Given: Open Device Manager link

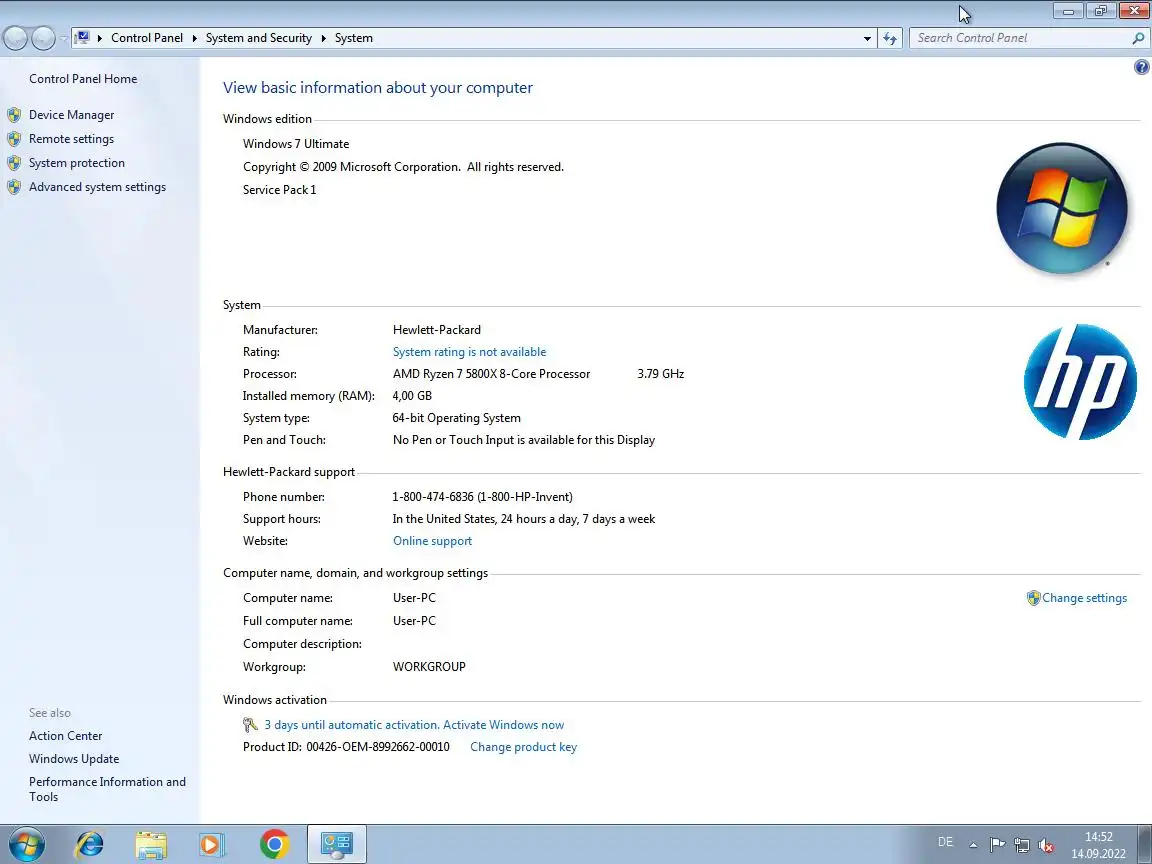Looking at the screenshot, I should (x=71, y=115).
